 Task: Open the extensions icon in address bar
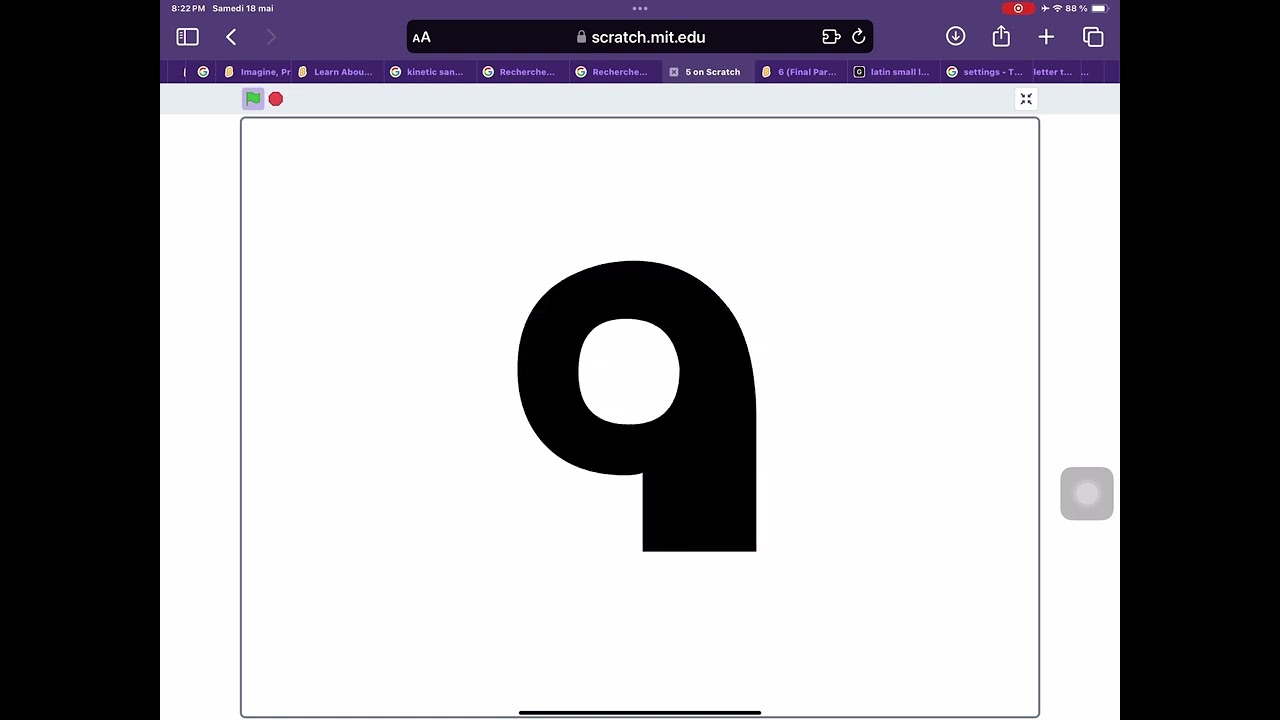click(x=831, y=37)
